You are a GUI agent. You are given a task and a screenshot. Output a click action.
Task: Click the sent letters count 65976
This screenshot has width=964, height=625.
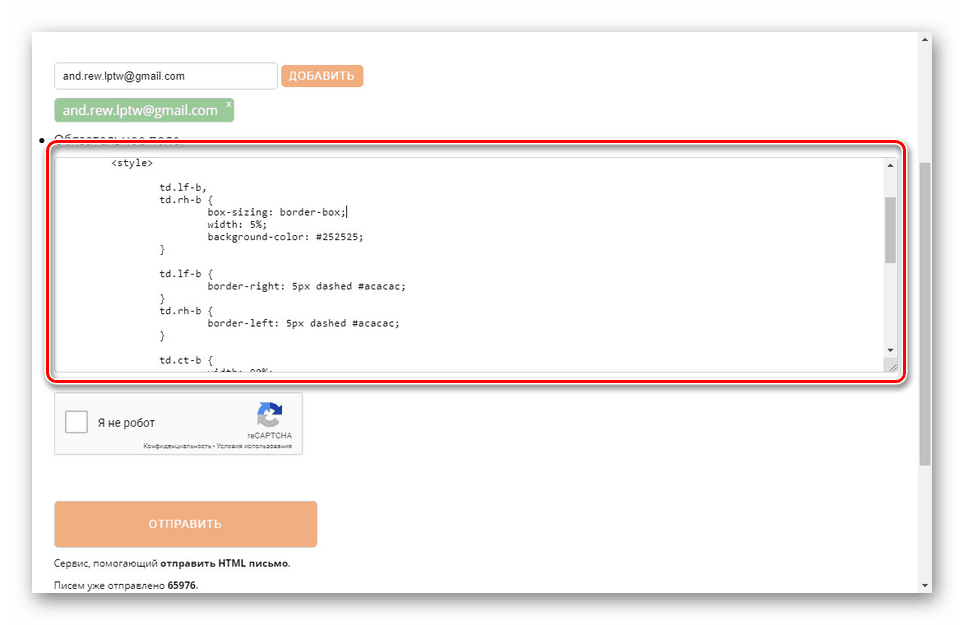click(x=181, y=585)
